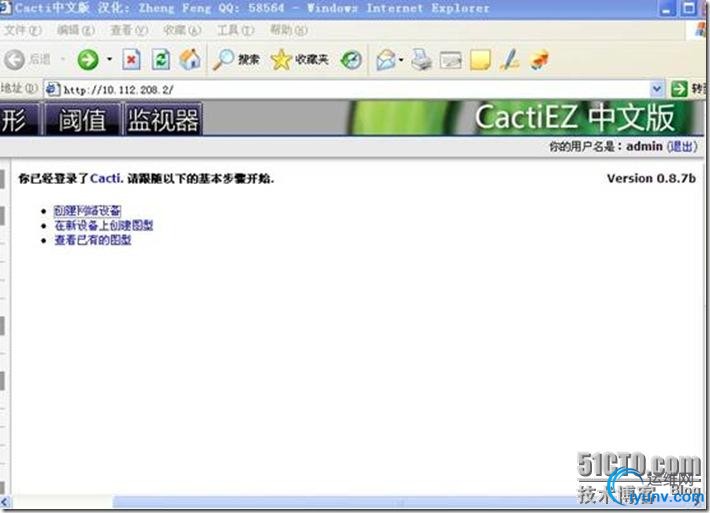This screenshot has height=513, width=710.
Task: Open the 编辑 menu
Action: [76, 30]
